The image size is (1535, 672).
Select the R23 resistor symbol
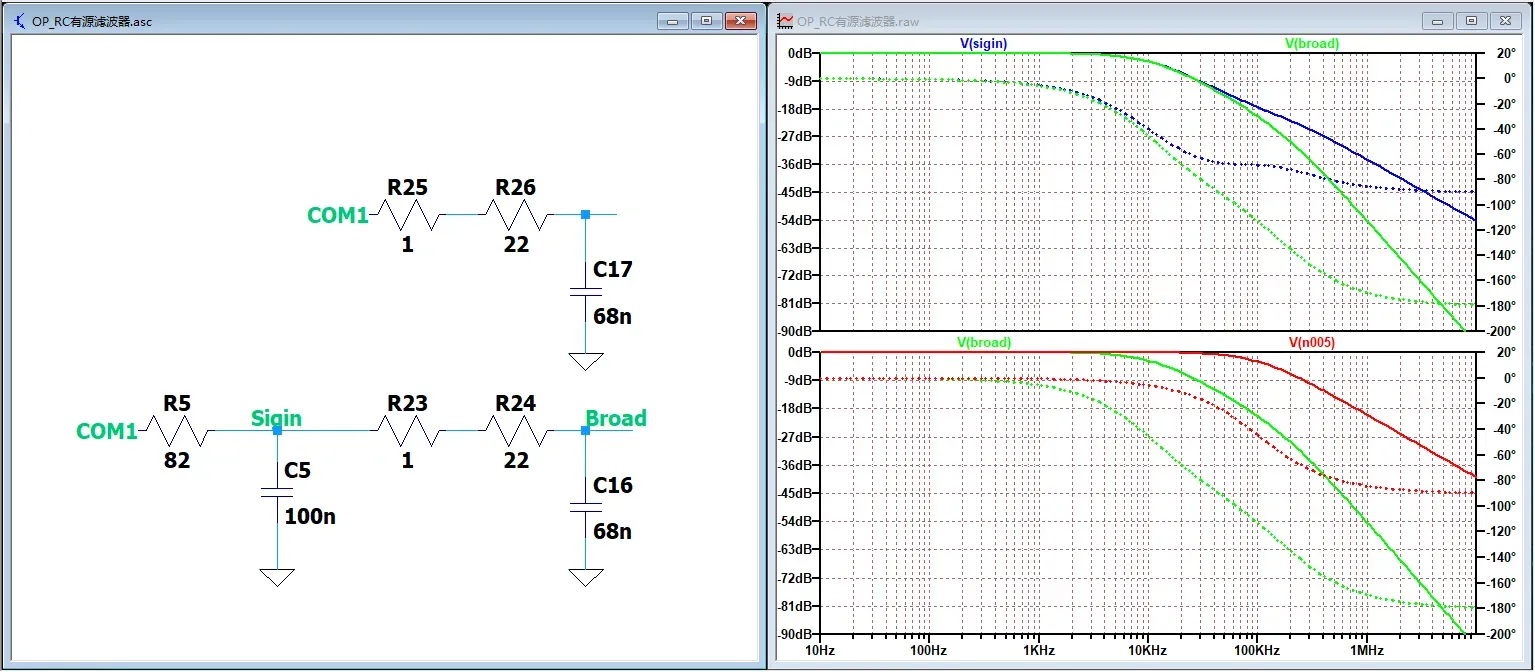(x=408, y=430)
